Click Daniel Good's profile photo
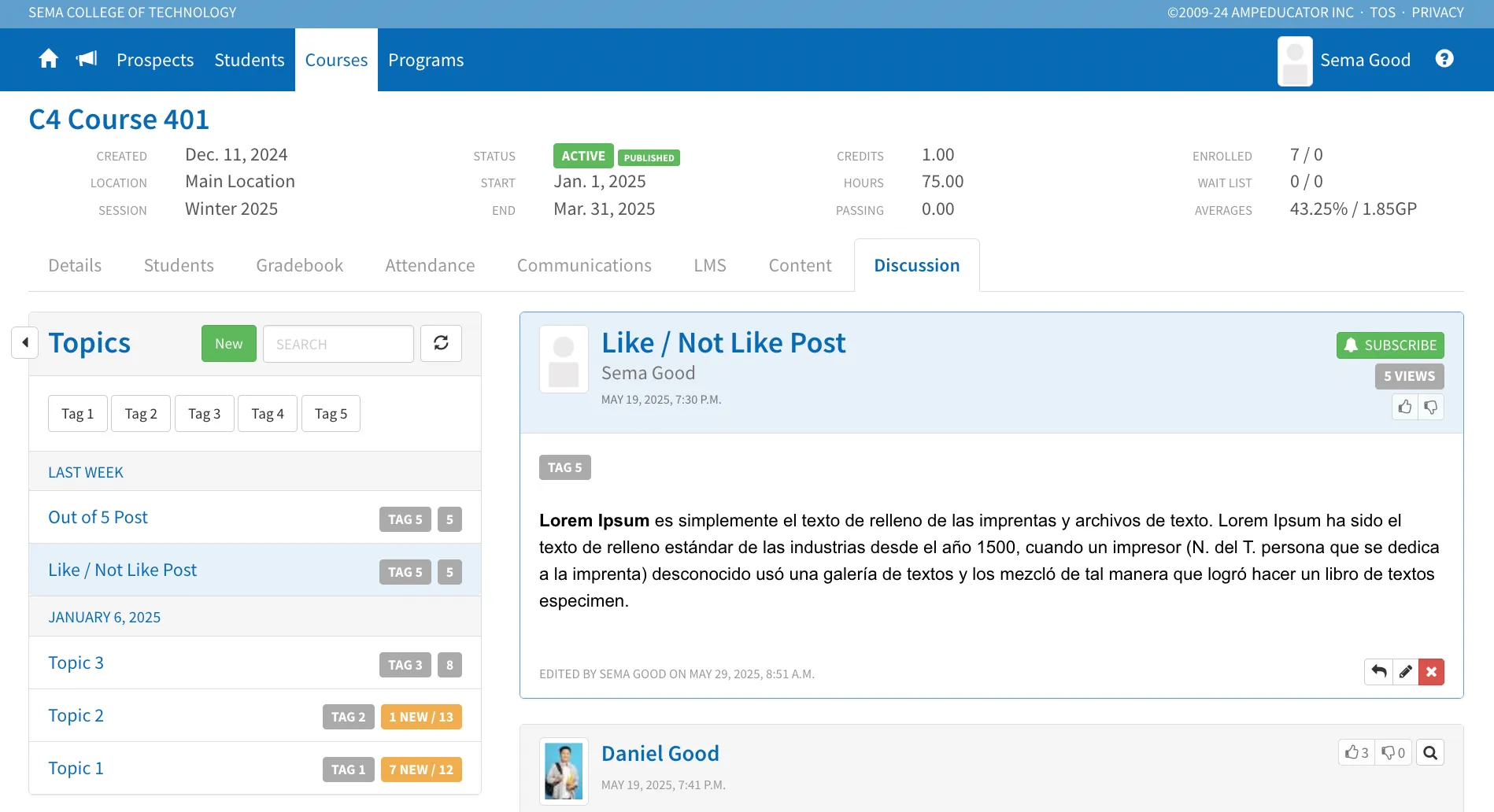The height and width of the screenshot is (812, 1494). [x=564, y=771]
